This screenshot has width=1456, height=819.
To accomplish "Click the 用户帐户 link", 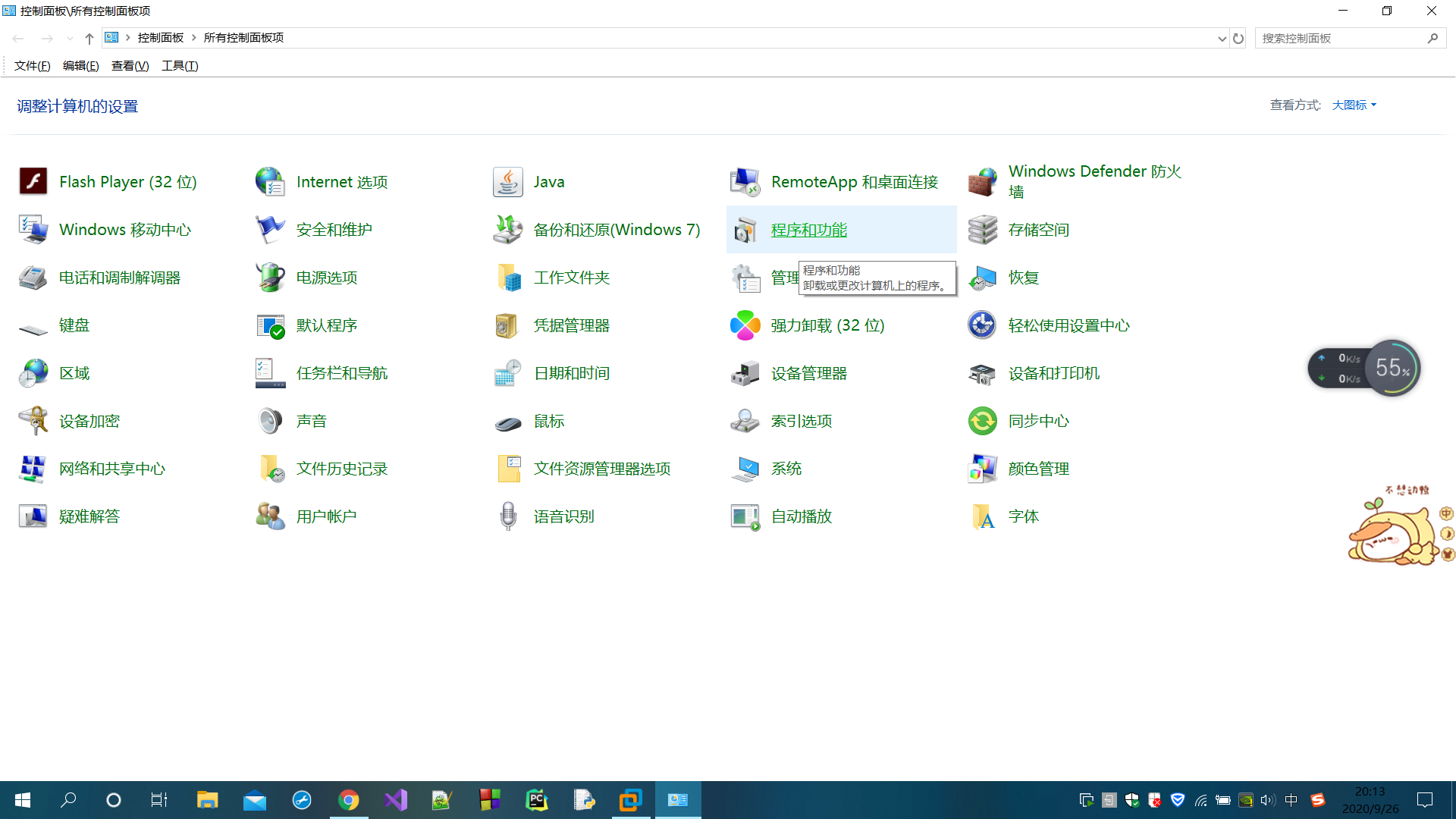I will click(x=326, y=516).
